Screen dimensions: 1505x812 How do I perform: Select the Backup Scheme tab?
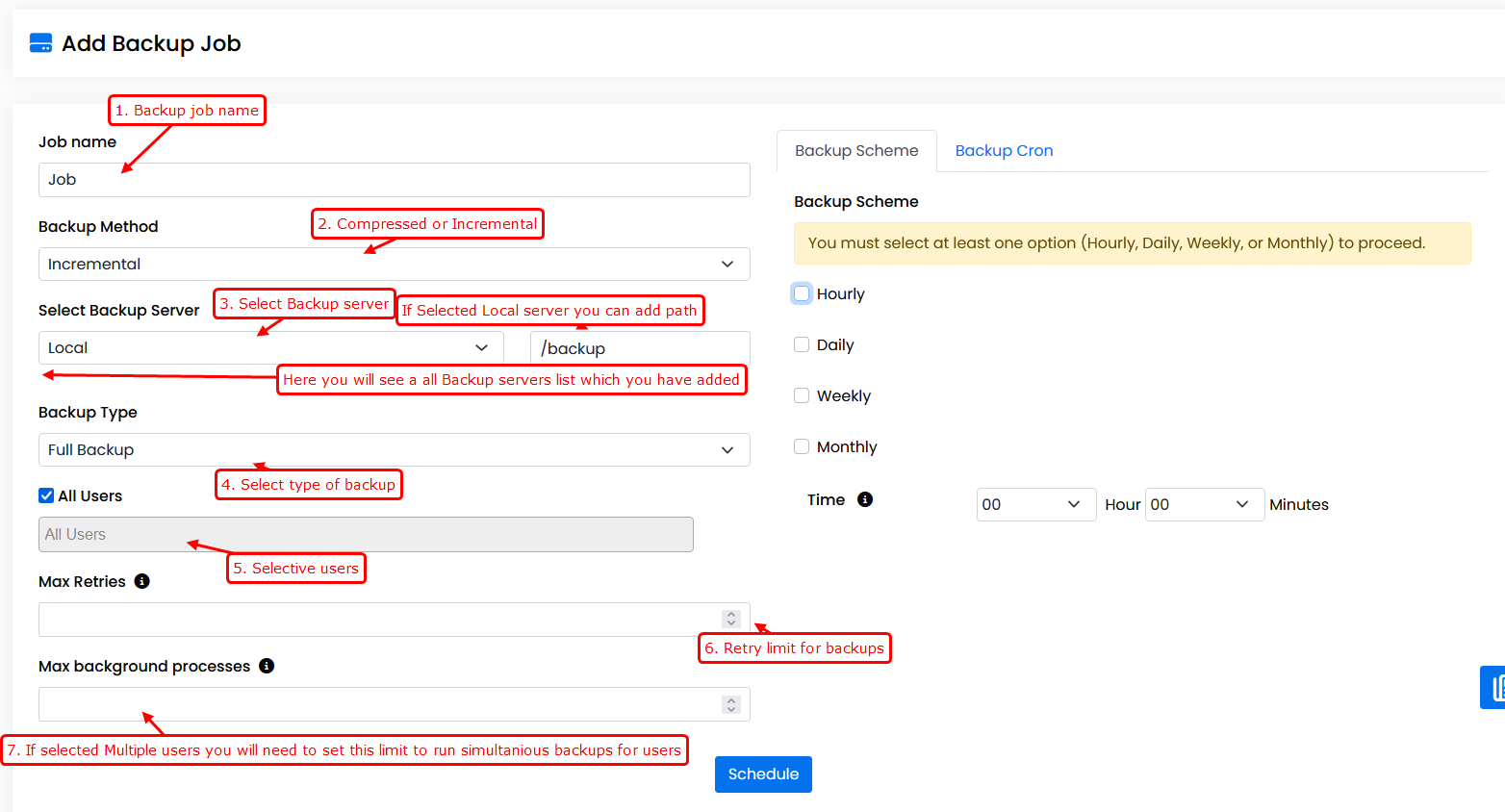point(856,150)
